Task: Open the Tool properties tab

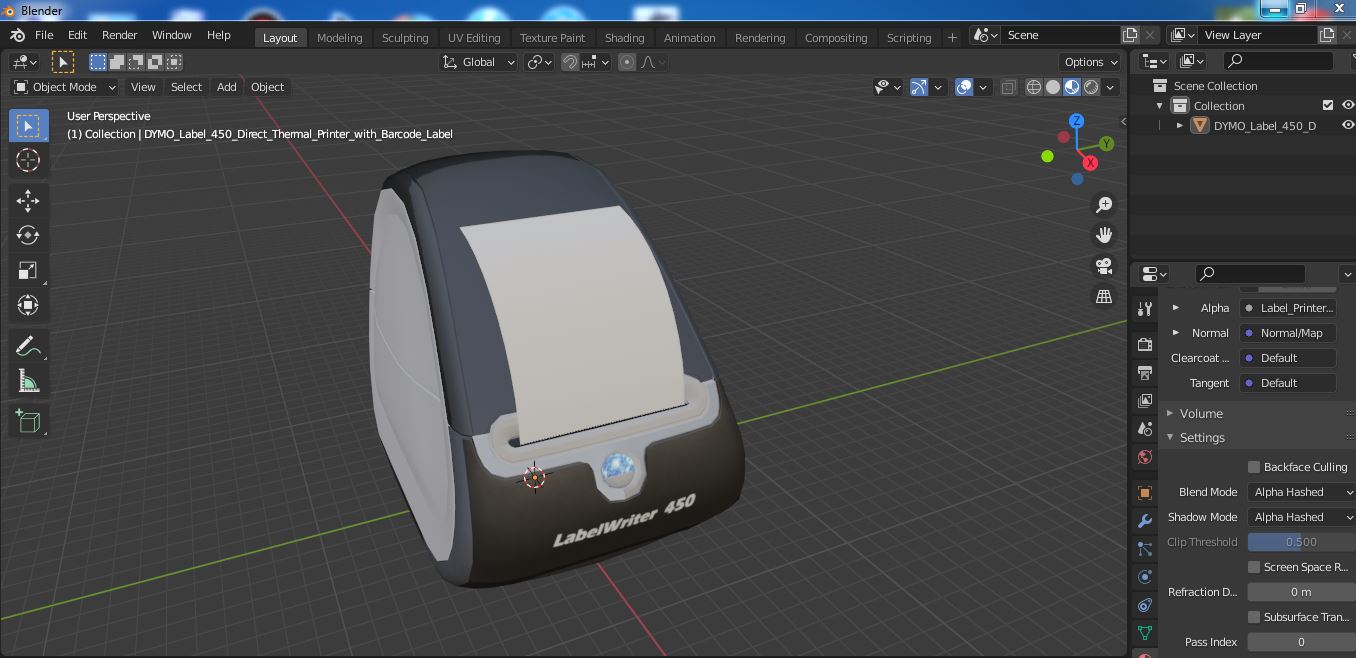Action: coord(1145,309)
